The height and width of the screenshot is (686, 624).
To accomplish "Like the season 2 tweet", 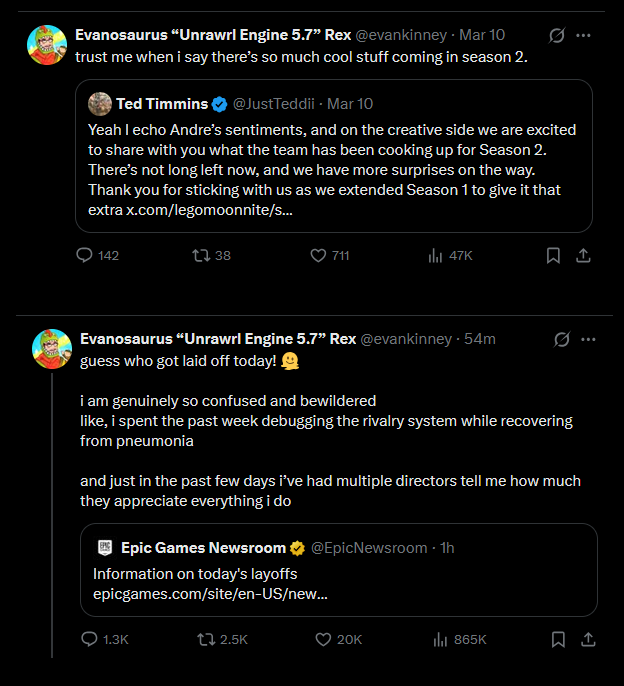I will coord(319,256).
